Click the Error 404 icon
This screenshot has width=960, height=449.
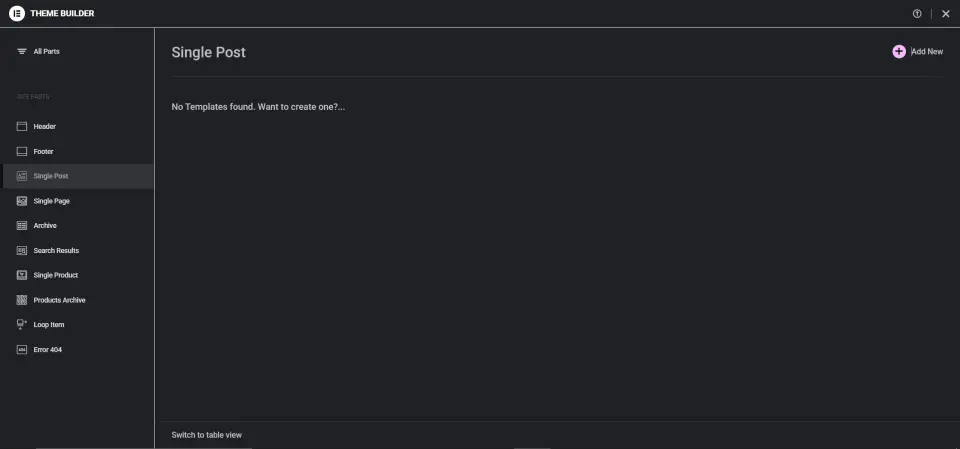(22, 350)
